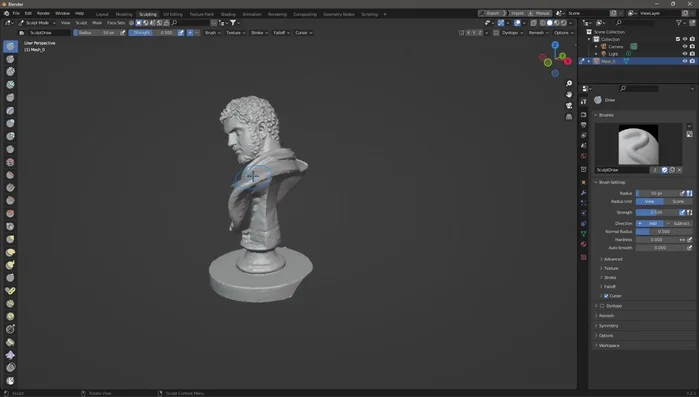This screenshot has width=699, height=397.
Task: Select the Draw Sharp brush
Action: 10,59
